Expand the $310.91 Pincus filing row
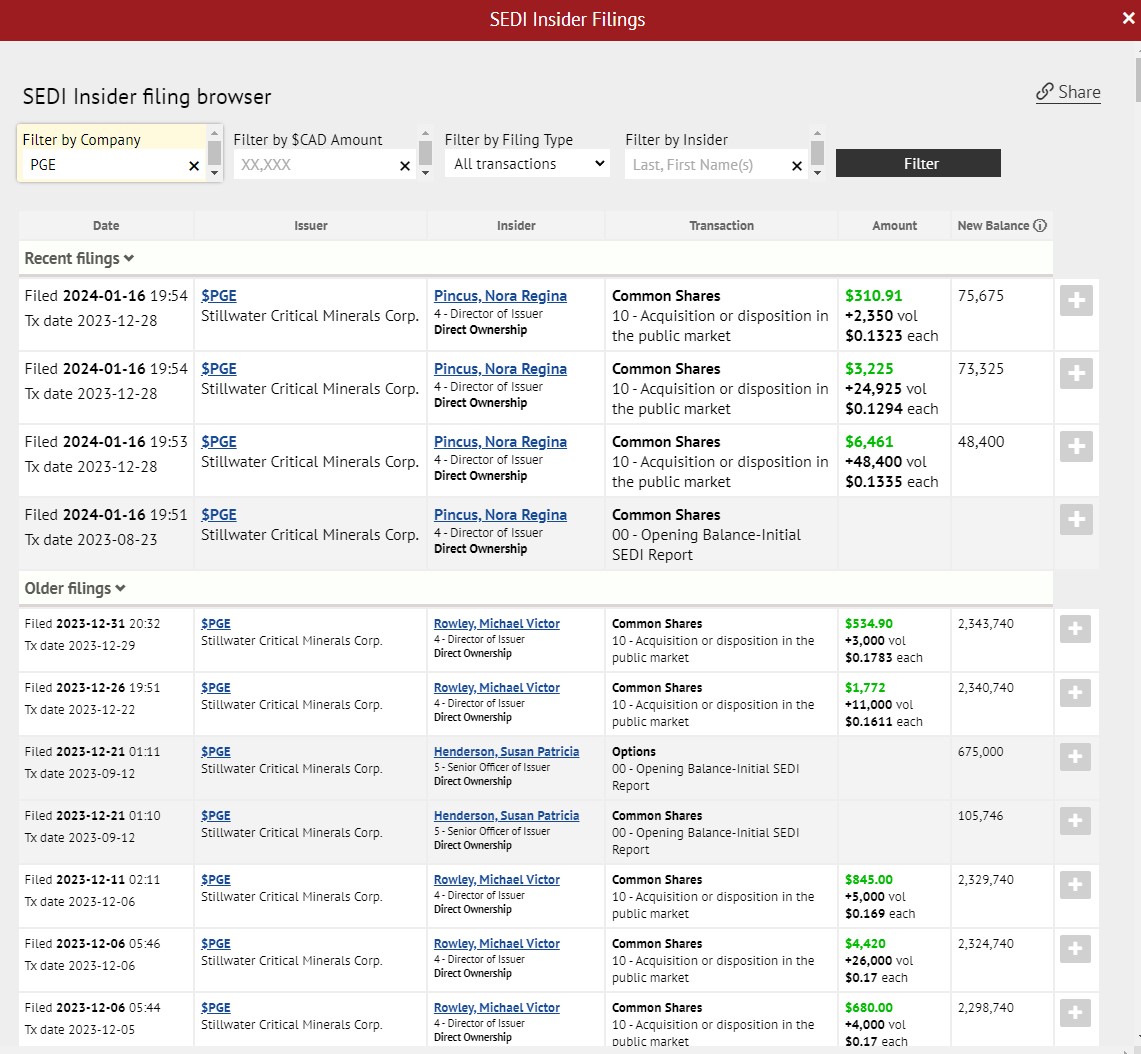 click(x=1076, y=301)
